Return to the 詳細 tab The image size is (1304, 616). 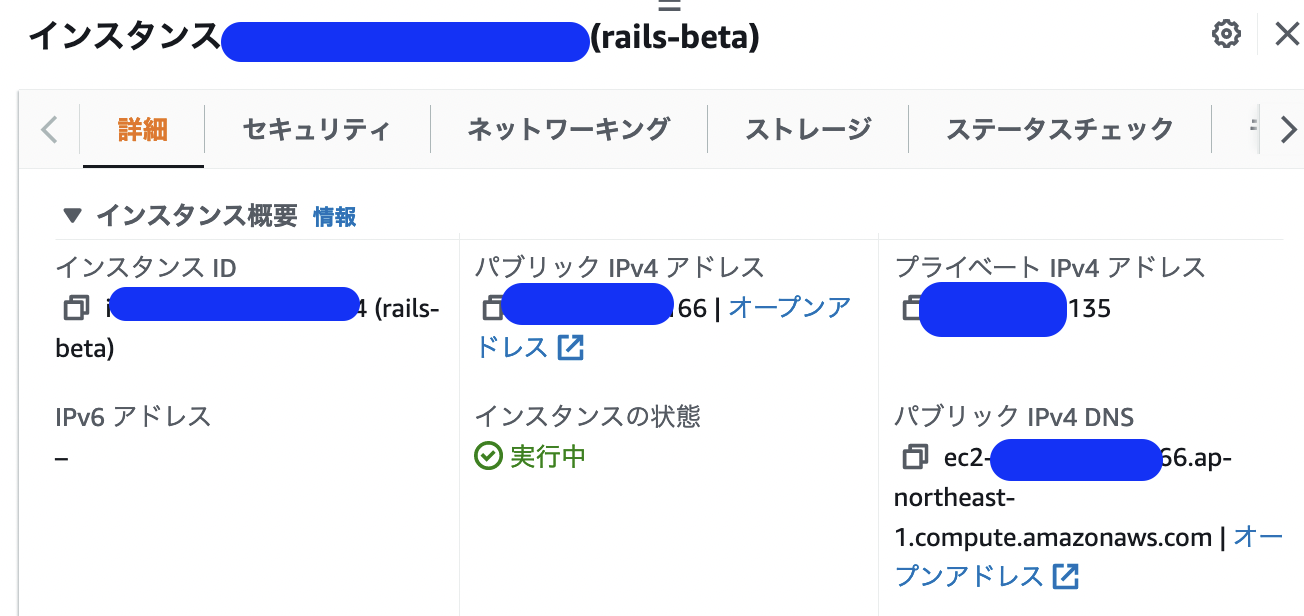(x=142, y=129)
